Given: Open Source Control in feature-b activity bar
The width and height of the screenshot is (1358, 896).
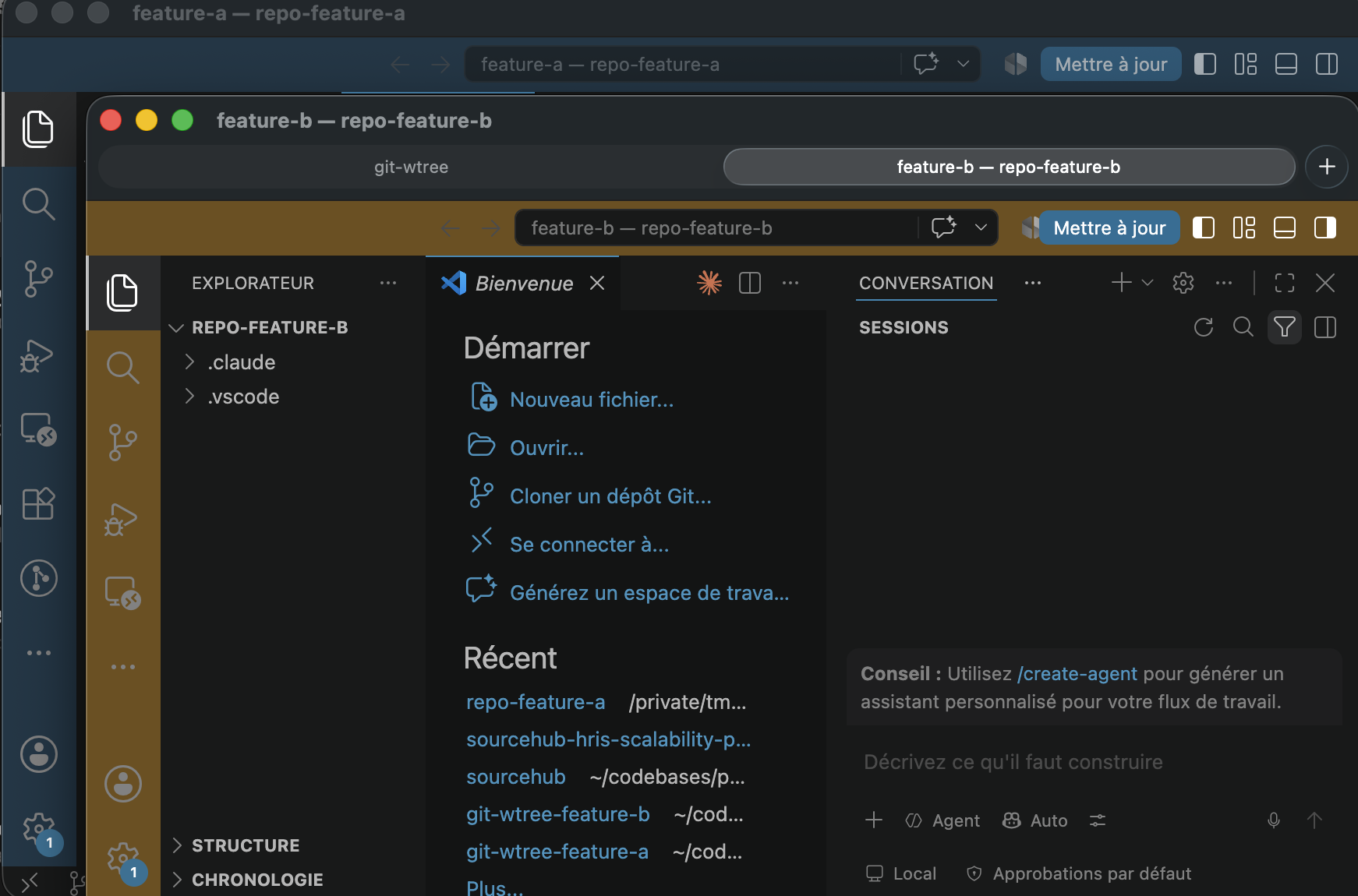Looking at the screenshot, I should click(122, 443).
